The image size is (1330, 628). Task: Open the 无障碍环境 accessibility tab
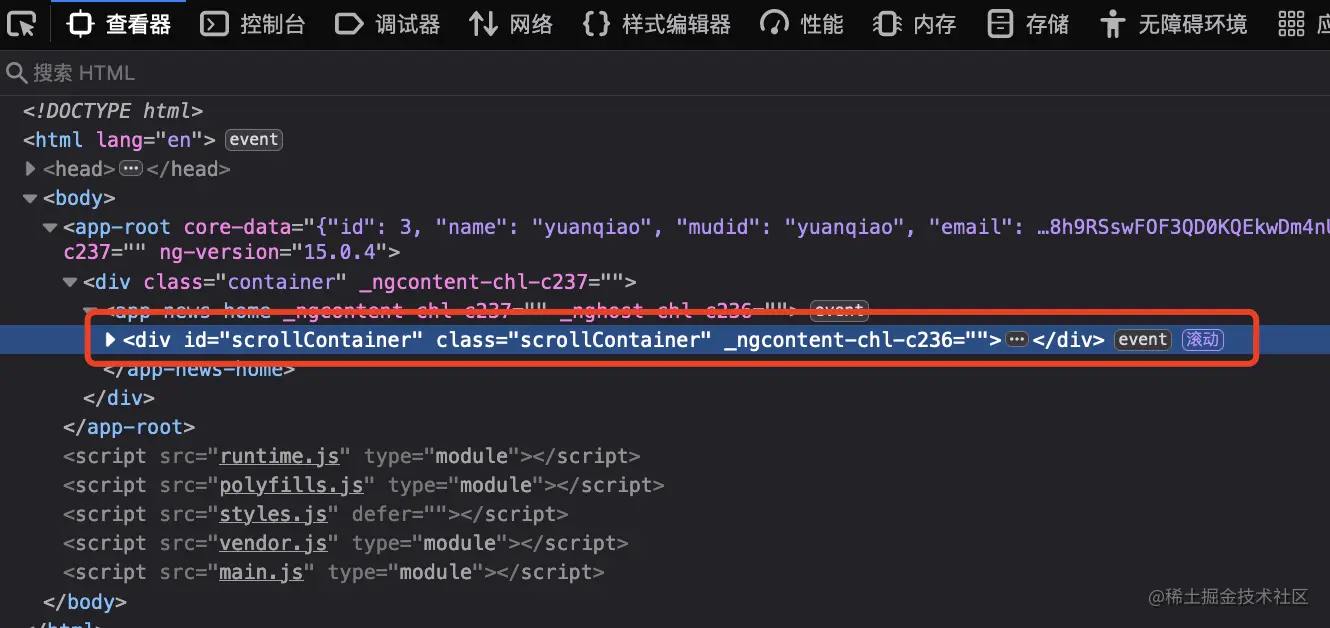(x=1174, y=24)
